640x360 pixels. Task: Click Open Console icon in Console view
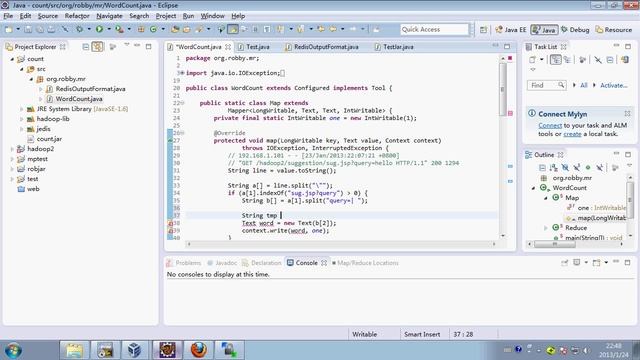point(596,262)
